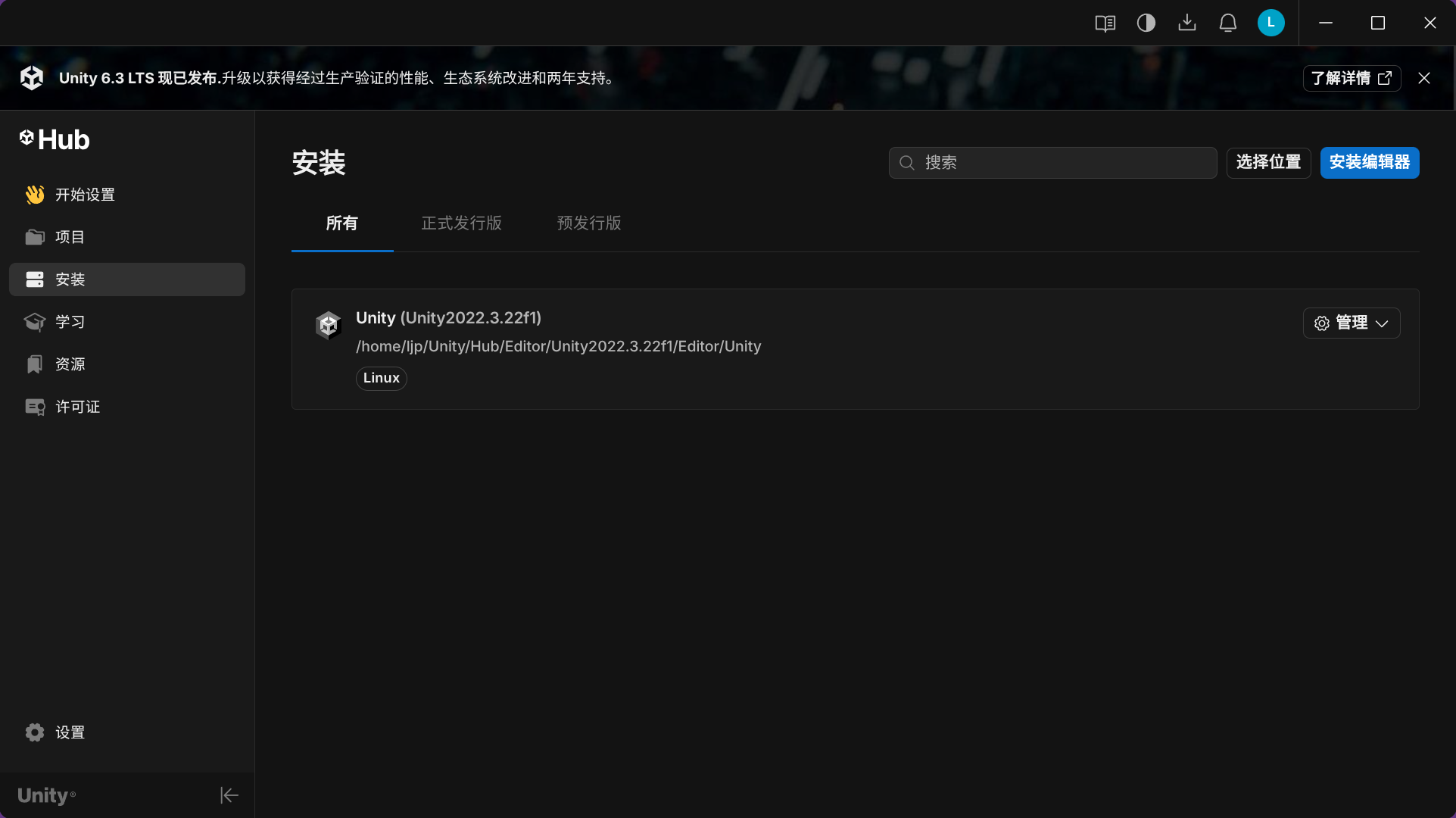This screenshot has width=1456, height=818.
Task: Switch to the Official Releases tab
Action: tap(461, 223)
